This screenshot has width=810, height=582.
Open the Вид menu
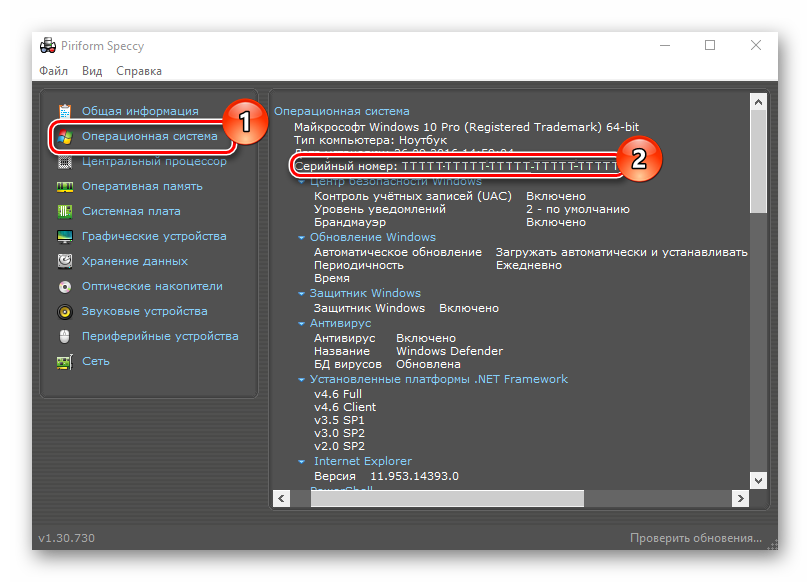pos(92,71)
